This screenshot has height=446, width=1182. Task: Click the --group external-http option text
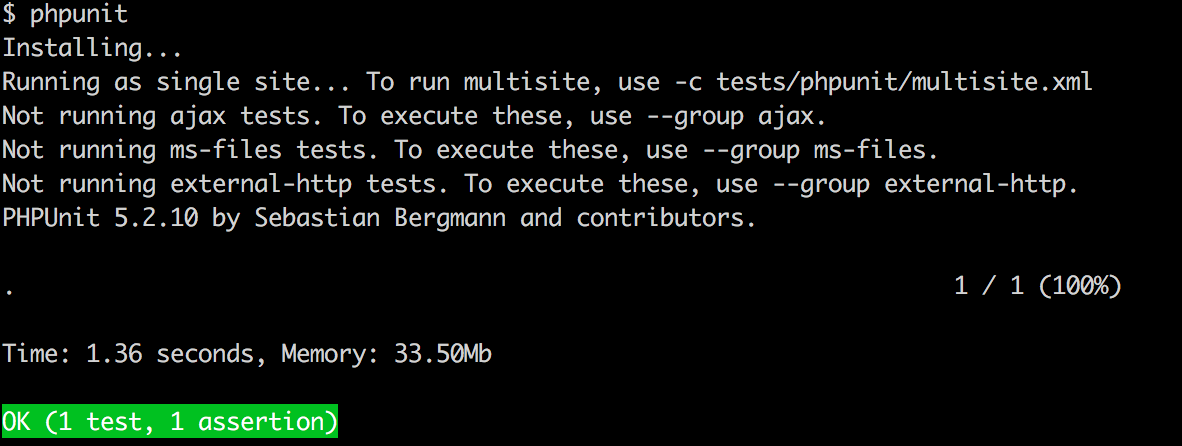[887, 184]
